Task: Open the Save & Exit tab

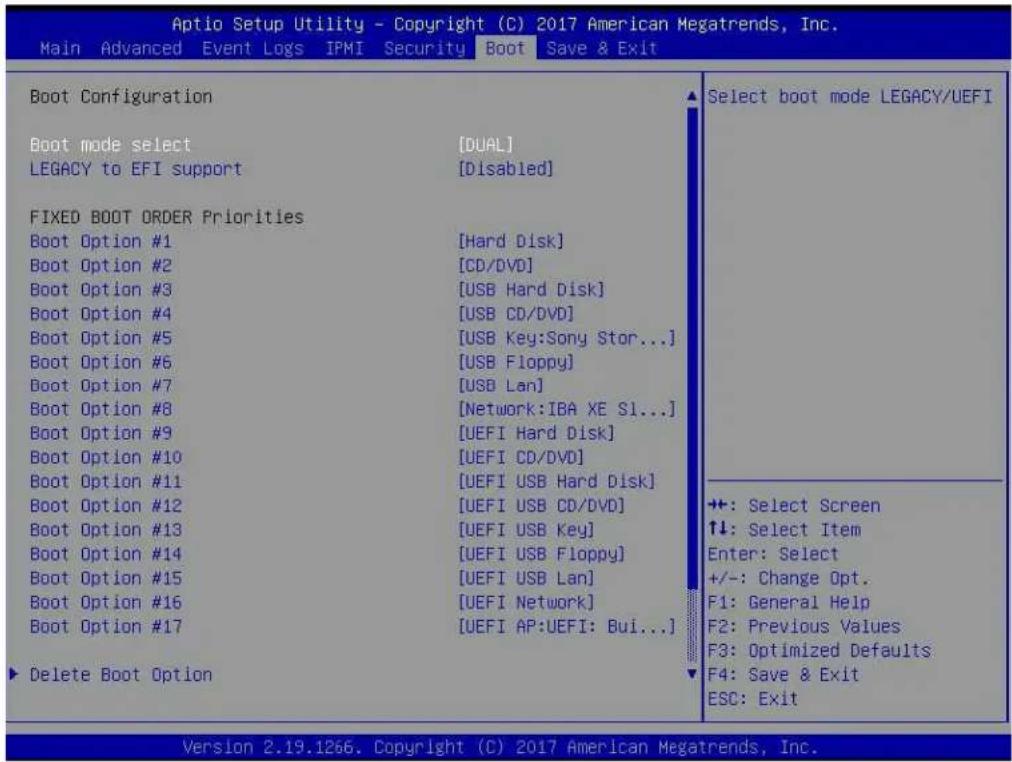Action: pyautogui.click(x=602, y=48)
